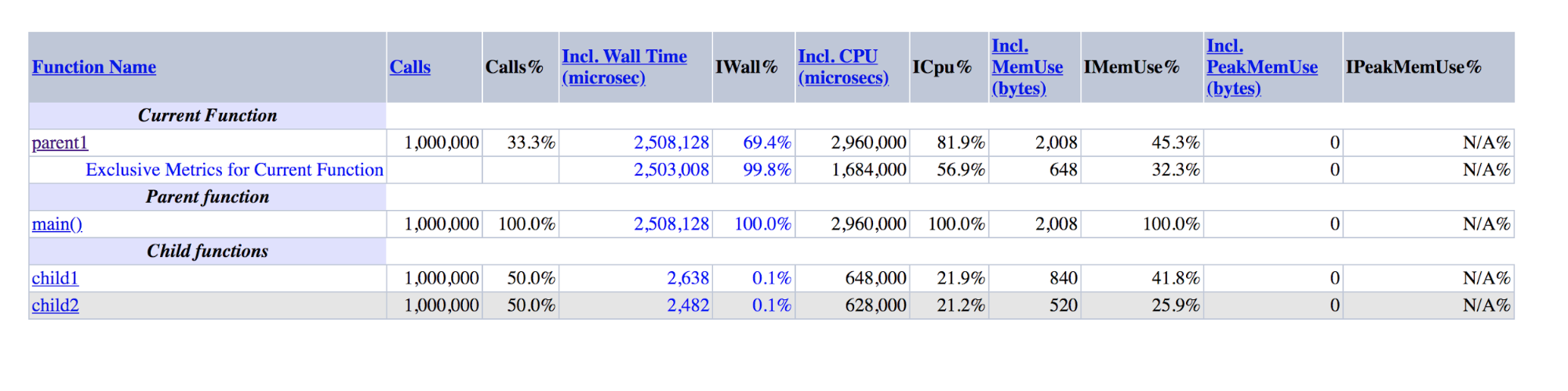Image resolution: width=1568 pixels, height=391 pixels.
Task: Click the Calls% column header
Action: [x=515, y=67]
